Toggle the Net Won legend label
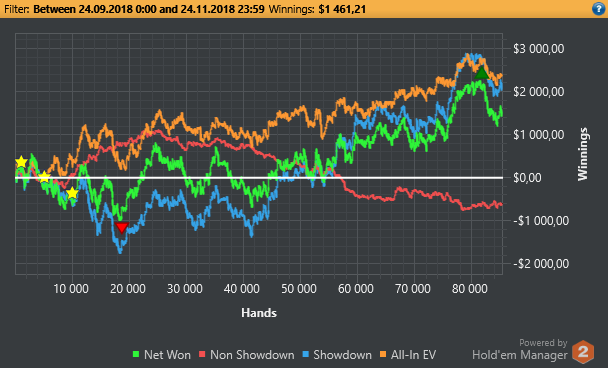 coord(167,355)
